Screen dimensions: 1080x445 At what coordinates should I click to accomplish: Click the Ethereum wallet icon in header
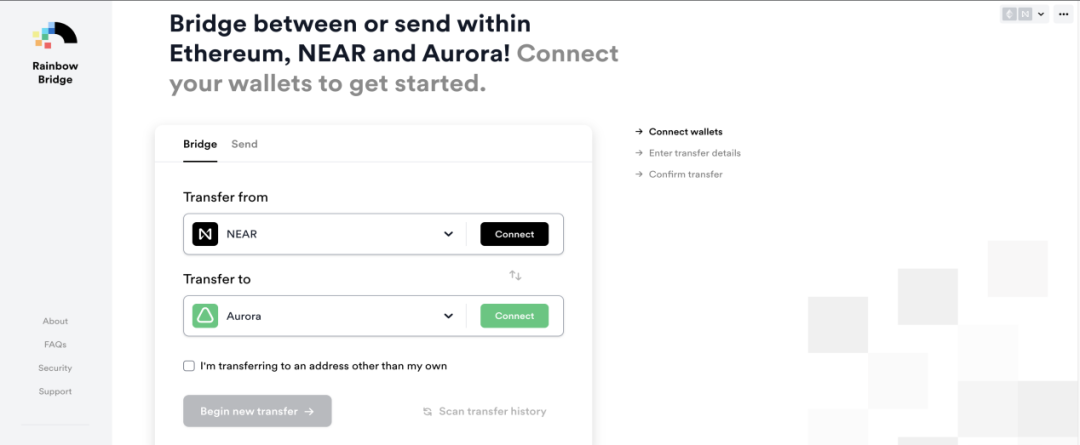pos(1008,14)
